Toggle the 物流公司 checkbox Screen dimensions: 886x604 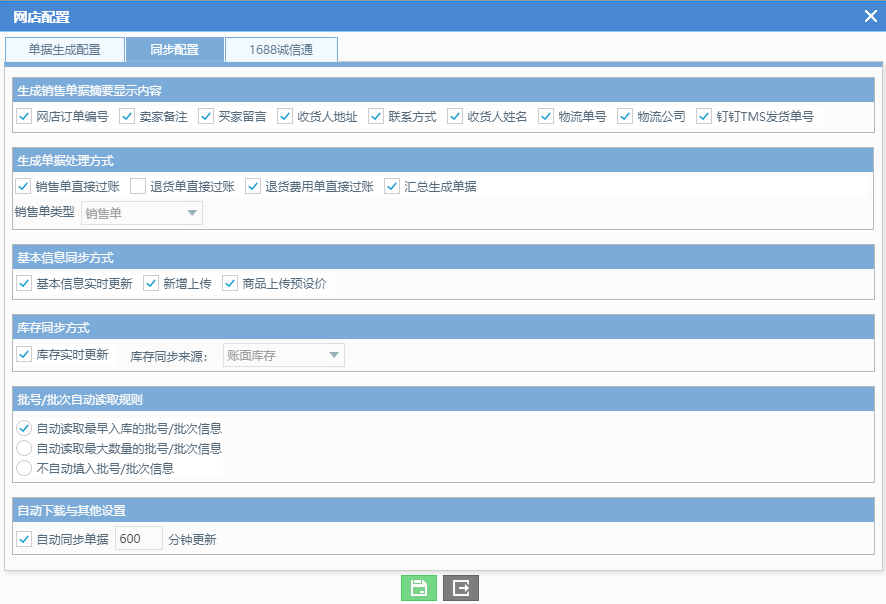(x=625, y=116)
